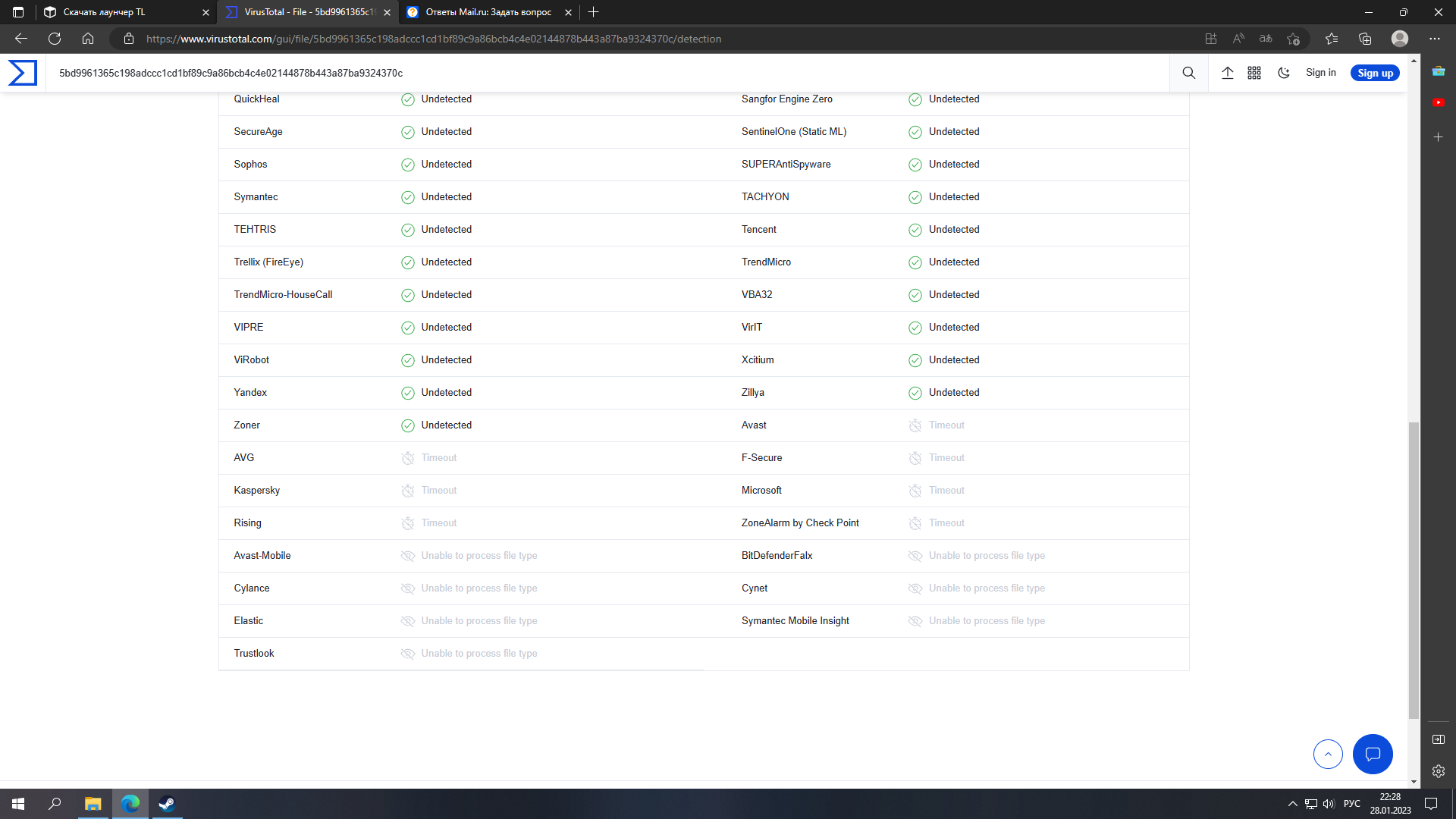This screenshot has width=1456, height=819.
Task: Open the VirusTotal search icon
Action: coord(1189,73)
